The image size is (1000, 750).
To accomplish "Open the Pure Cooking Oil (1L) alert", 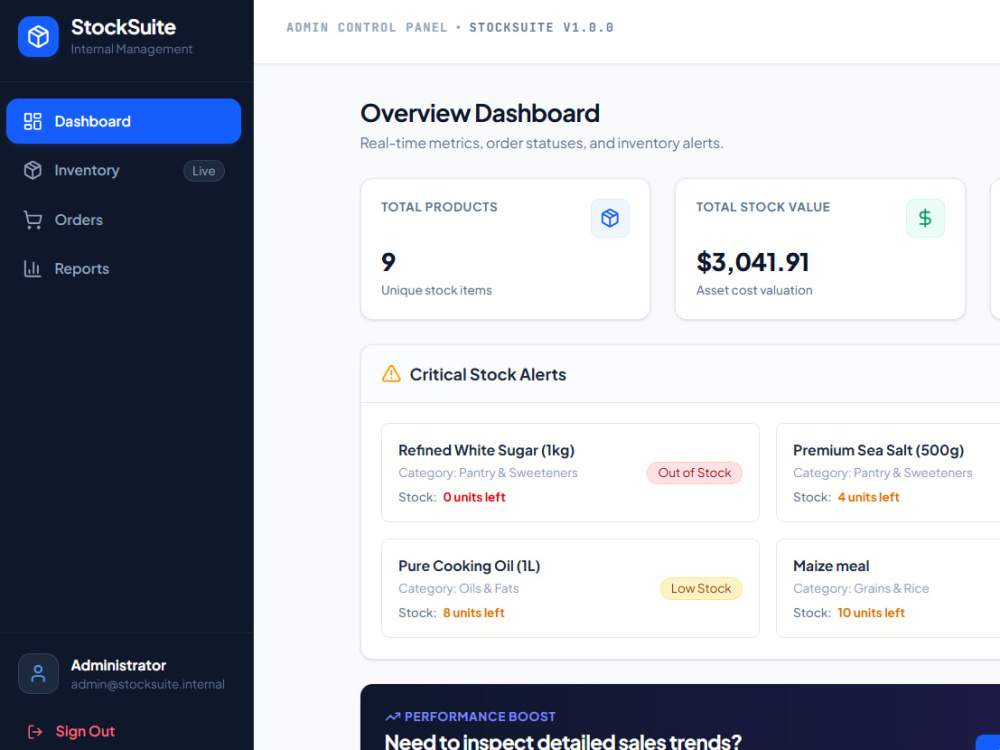I will coord(570,588).
